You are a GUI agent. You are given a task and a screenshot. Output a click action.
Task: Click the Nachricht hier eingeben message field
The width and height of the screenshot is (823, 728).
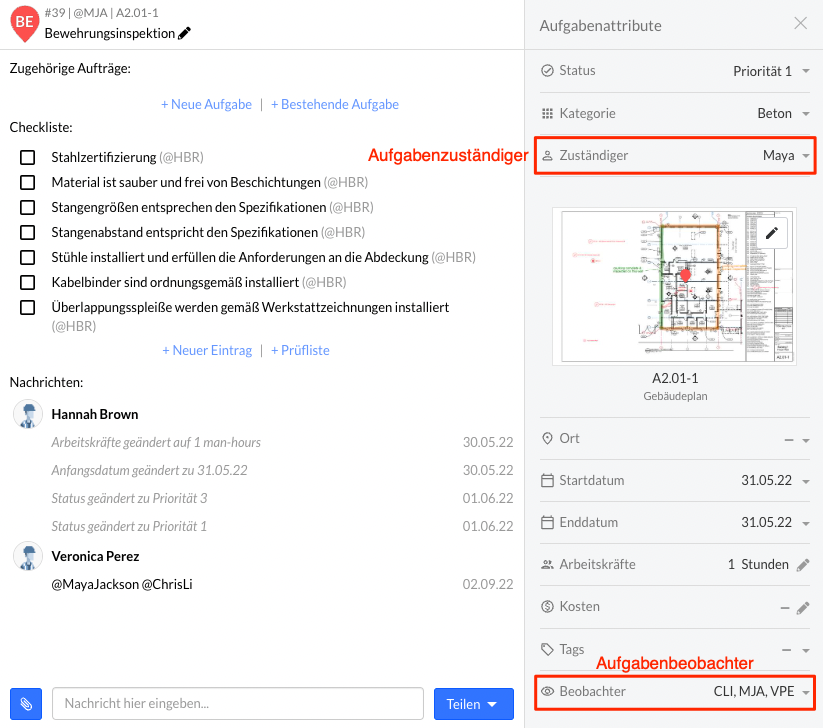point(238,704)
